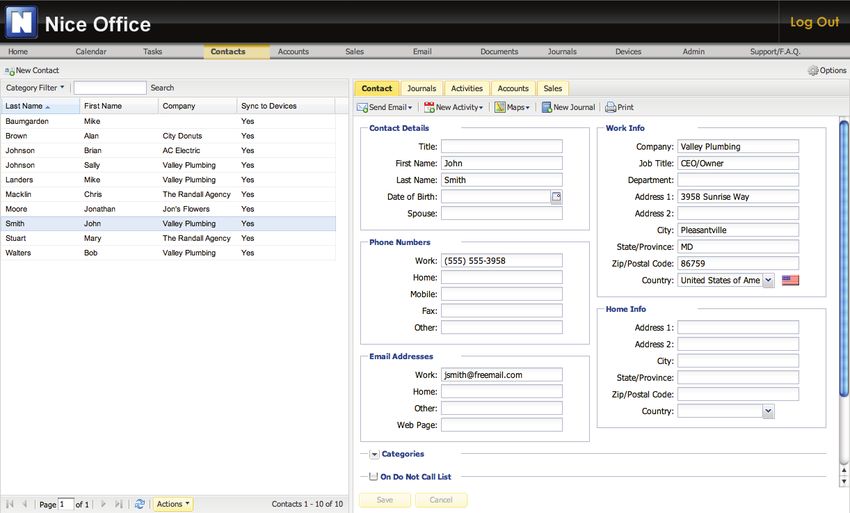The height and width of the screenshot is (513, 850).
Task: Open the Admin menu item
Action: pyautogui.click(x=693, y=52)
